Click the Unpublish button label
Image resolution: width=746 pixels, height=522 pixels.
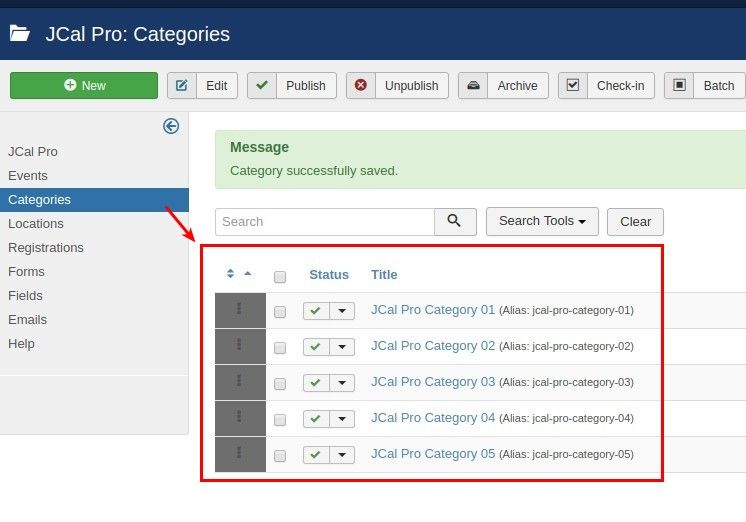(x=412, y=86)
